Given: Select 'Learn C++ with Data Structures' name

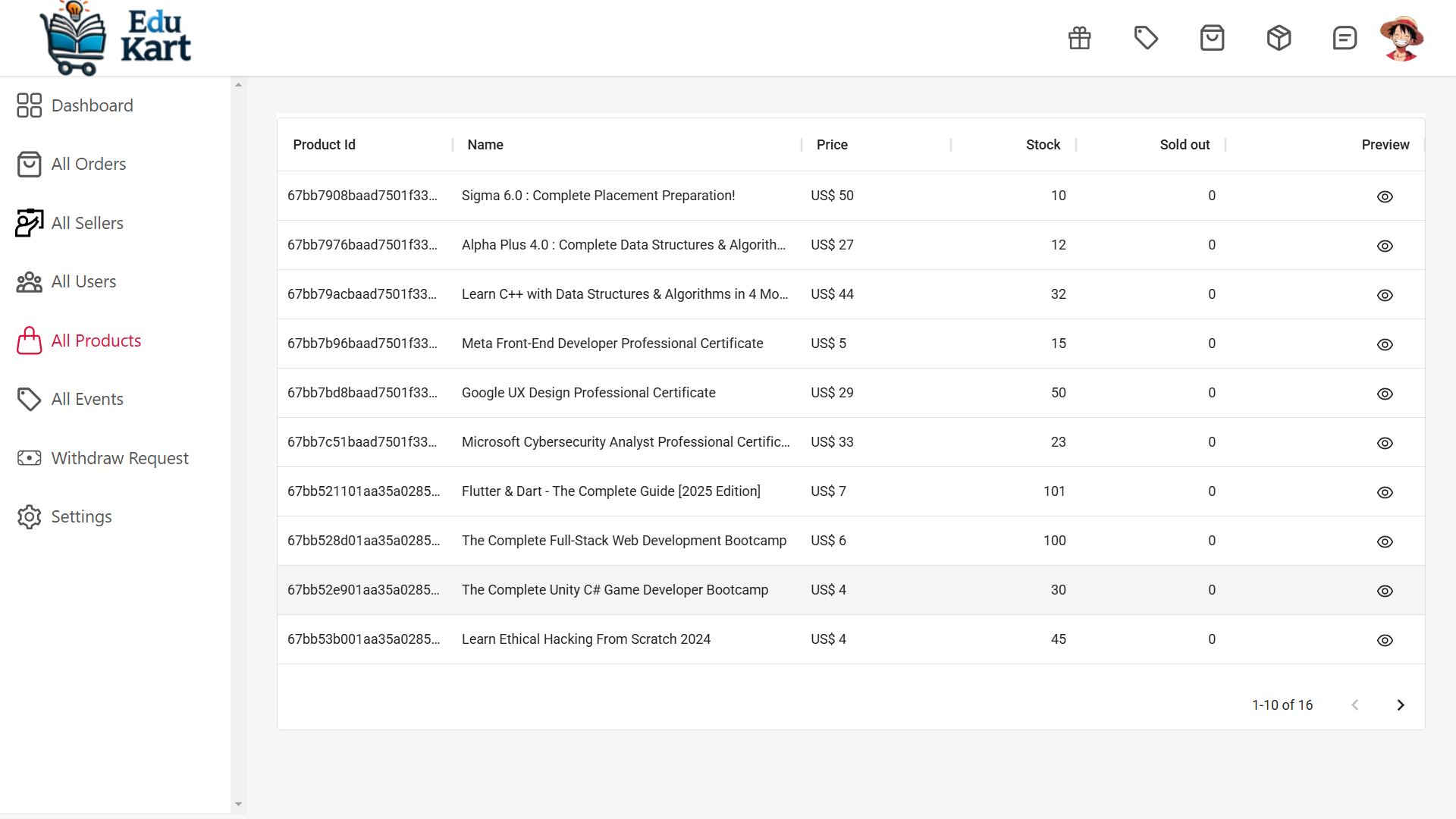Looking at the screenshot, I should 625,294.
